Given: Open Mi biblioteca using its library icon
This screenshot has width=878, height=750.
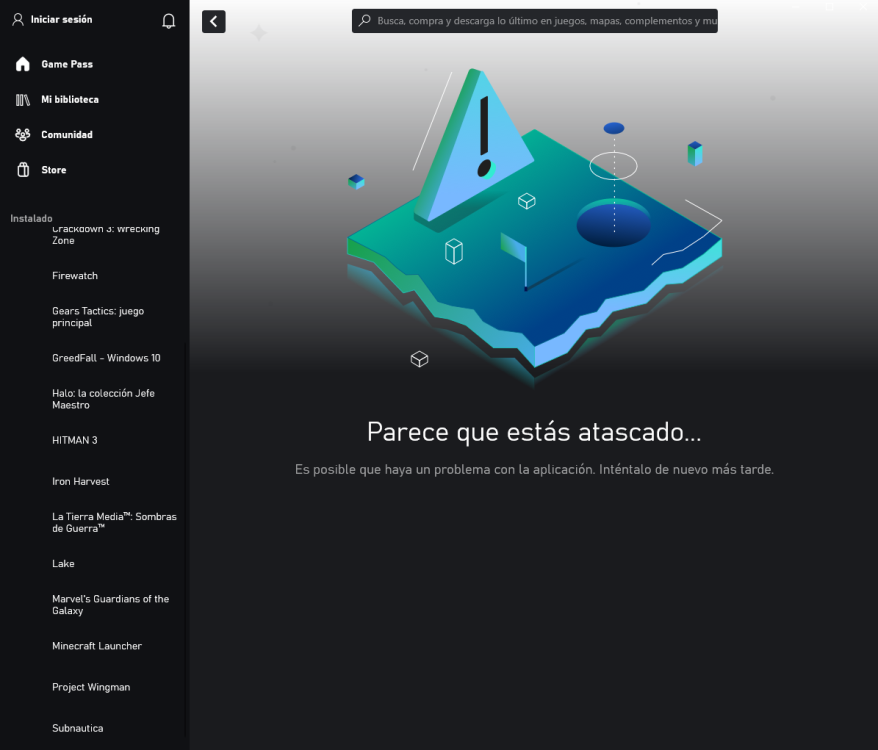Looking at the screenshot, I should [x=22, y=99].
